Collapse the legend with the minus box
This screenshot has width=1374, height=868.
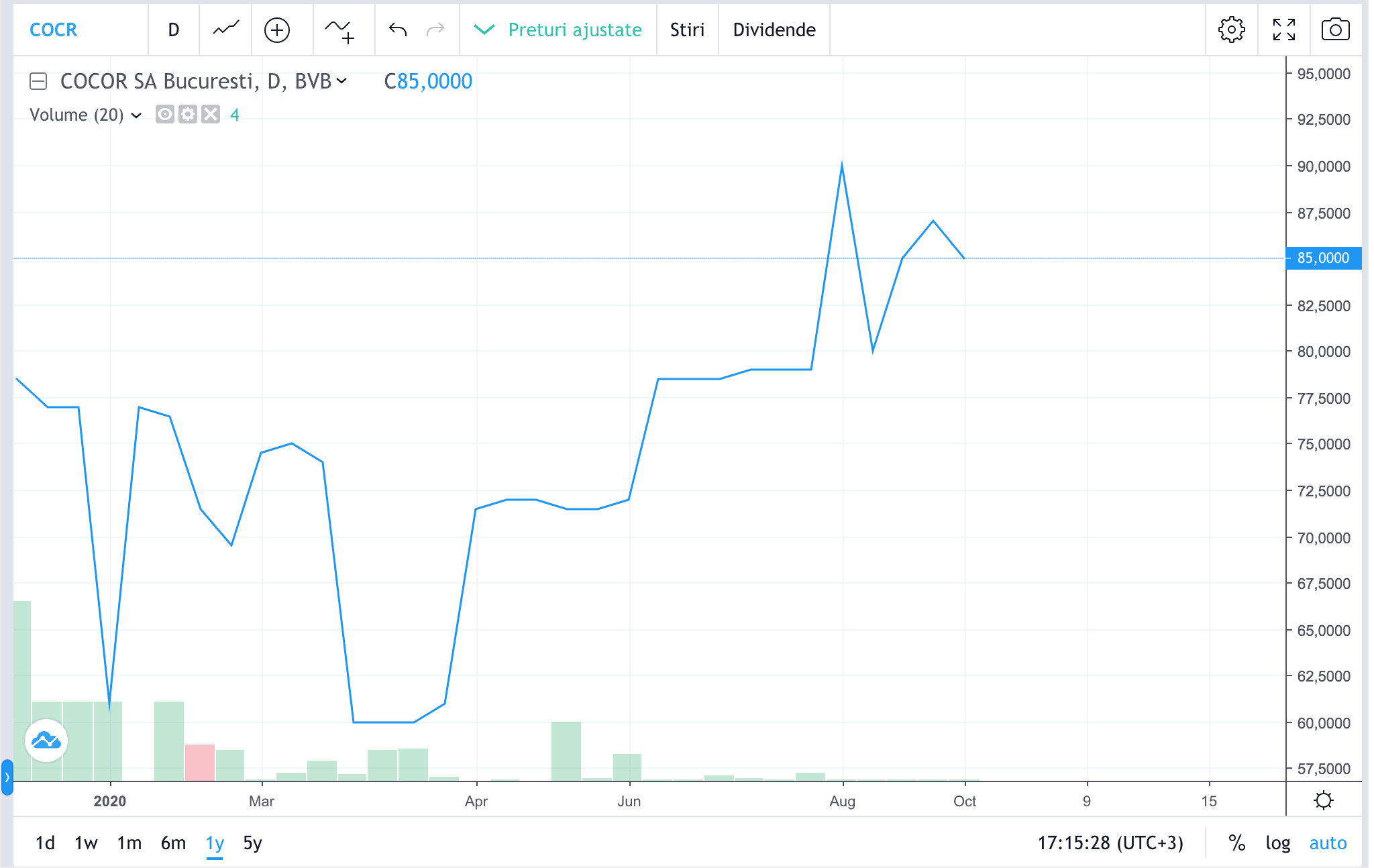(x=38, y=81)
